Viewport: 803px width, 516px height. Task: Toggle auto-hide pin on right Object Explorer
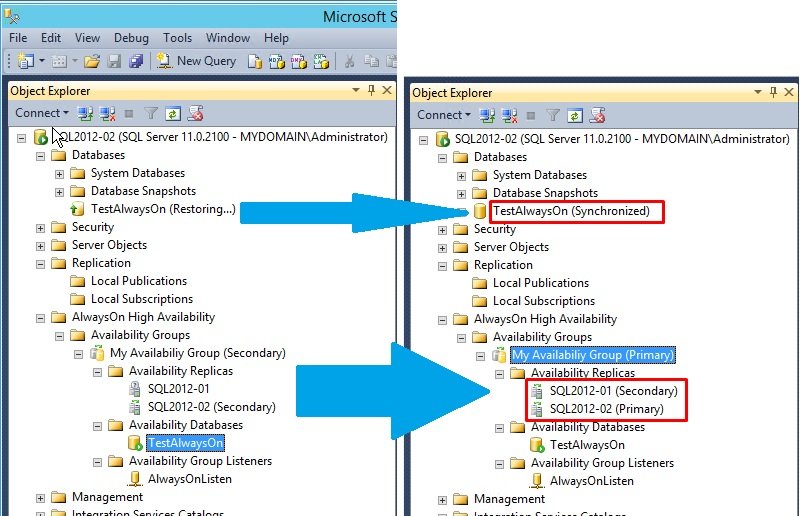[x=773, y=93]
